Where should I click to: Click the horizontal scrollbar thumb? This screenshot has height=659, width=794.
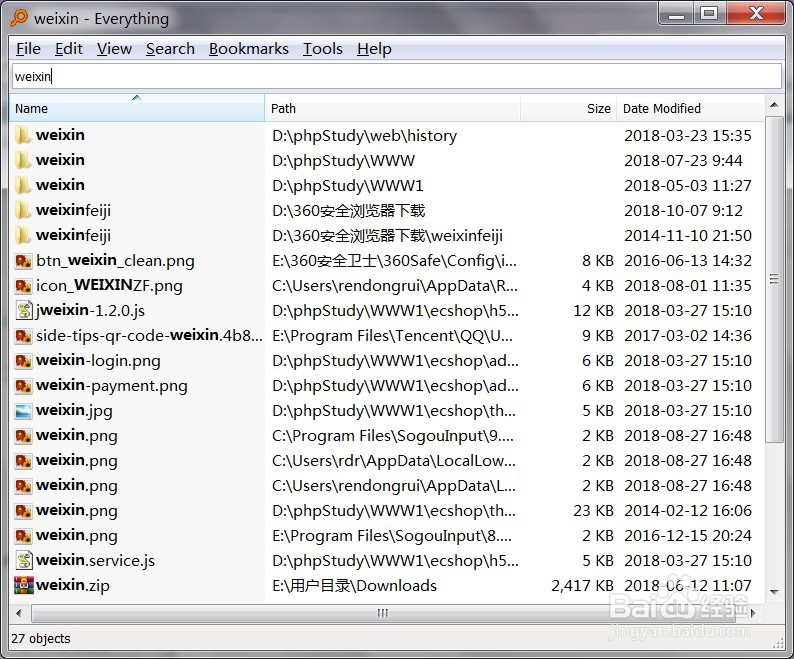tap(383, 613)
